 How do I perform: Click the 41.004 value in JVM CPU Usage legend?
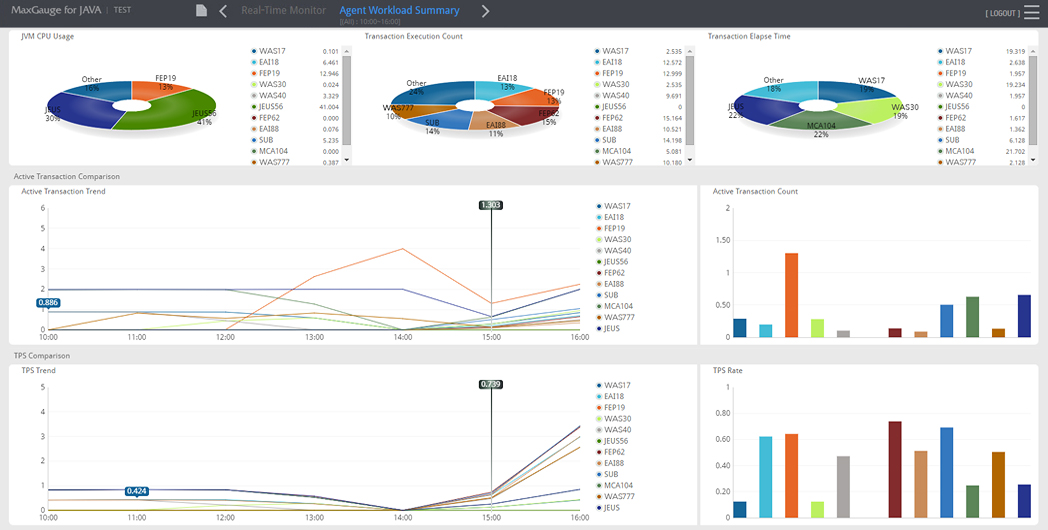[330, 107]
